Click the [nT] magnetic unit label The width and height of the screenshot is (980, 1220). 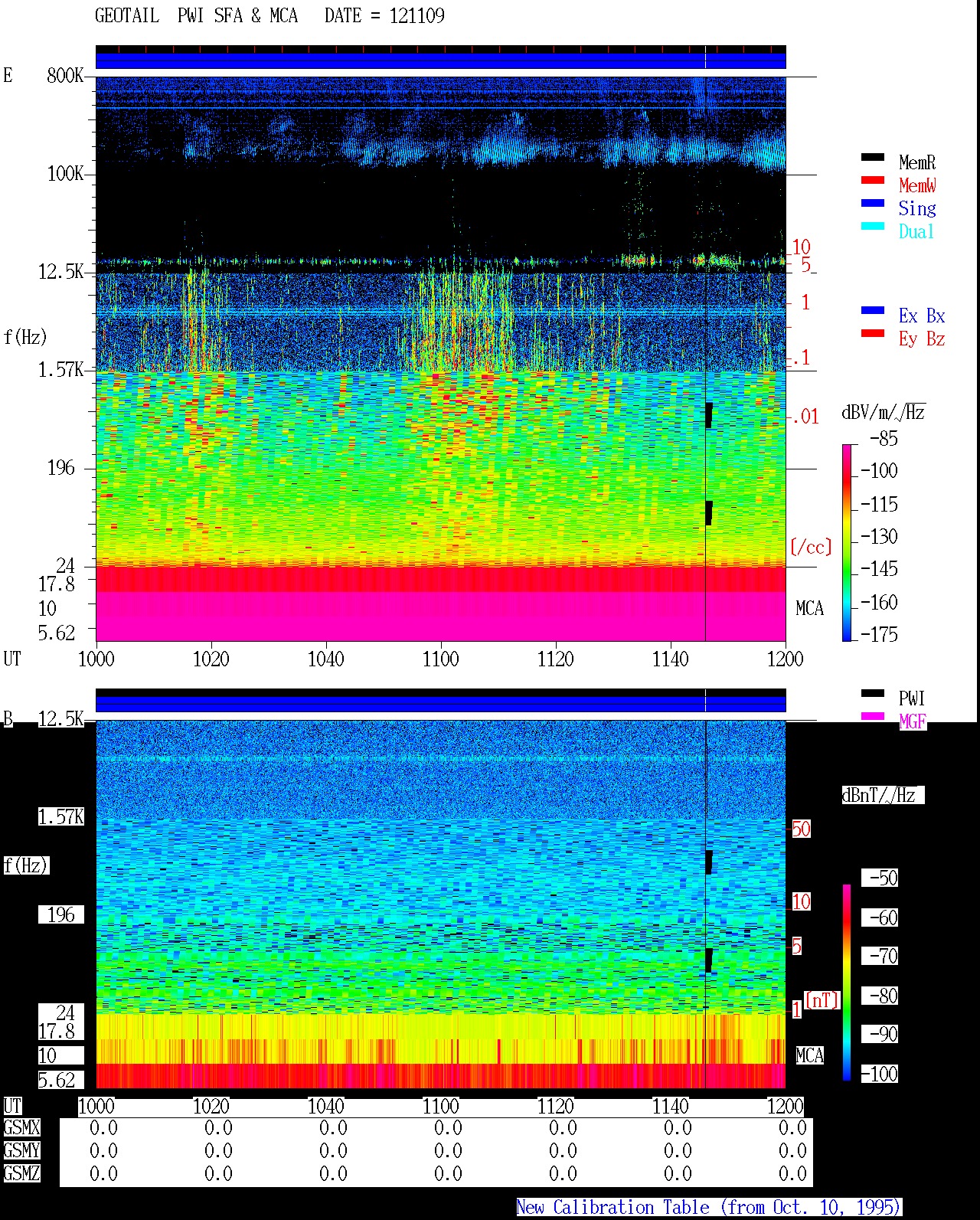tap(822, 999)
